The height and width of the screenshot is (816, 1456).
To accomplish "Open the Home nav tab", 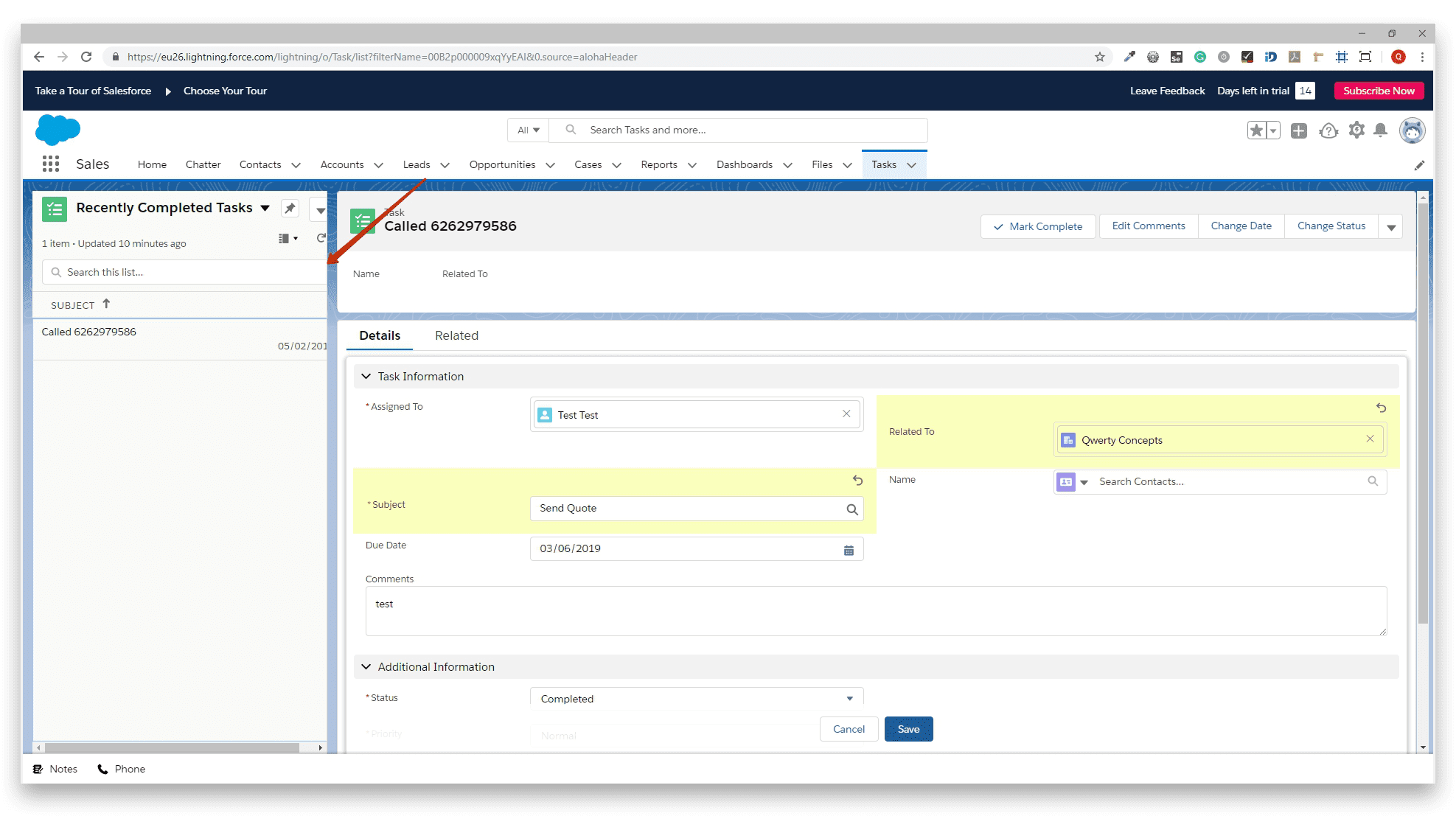I will click(x=152, y=164).
